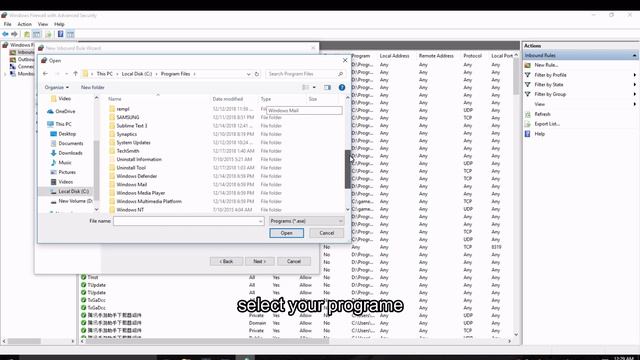Image resolution: width=640 pixels, height=360 pixels.
Task: Click the Refresh icon in the Actions pane
Action: pos(528,114)
